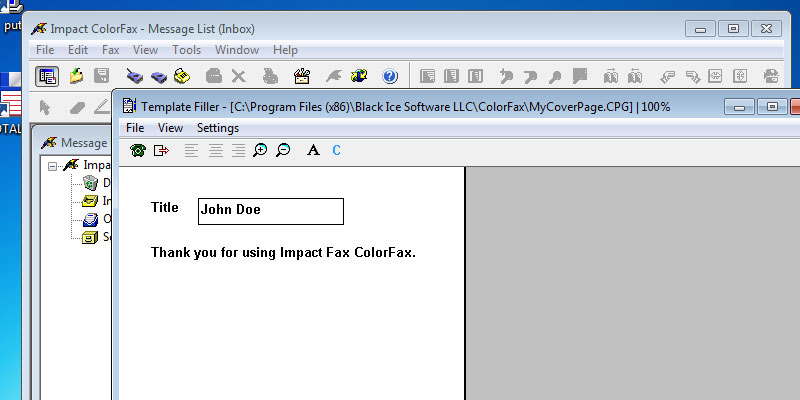This screenshot has height=400, width=800.
Task: Open the Fax menu in ColorFax
Action: pyautogui.click(x=111, y=50)
